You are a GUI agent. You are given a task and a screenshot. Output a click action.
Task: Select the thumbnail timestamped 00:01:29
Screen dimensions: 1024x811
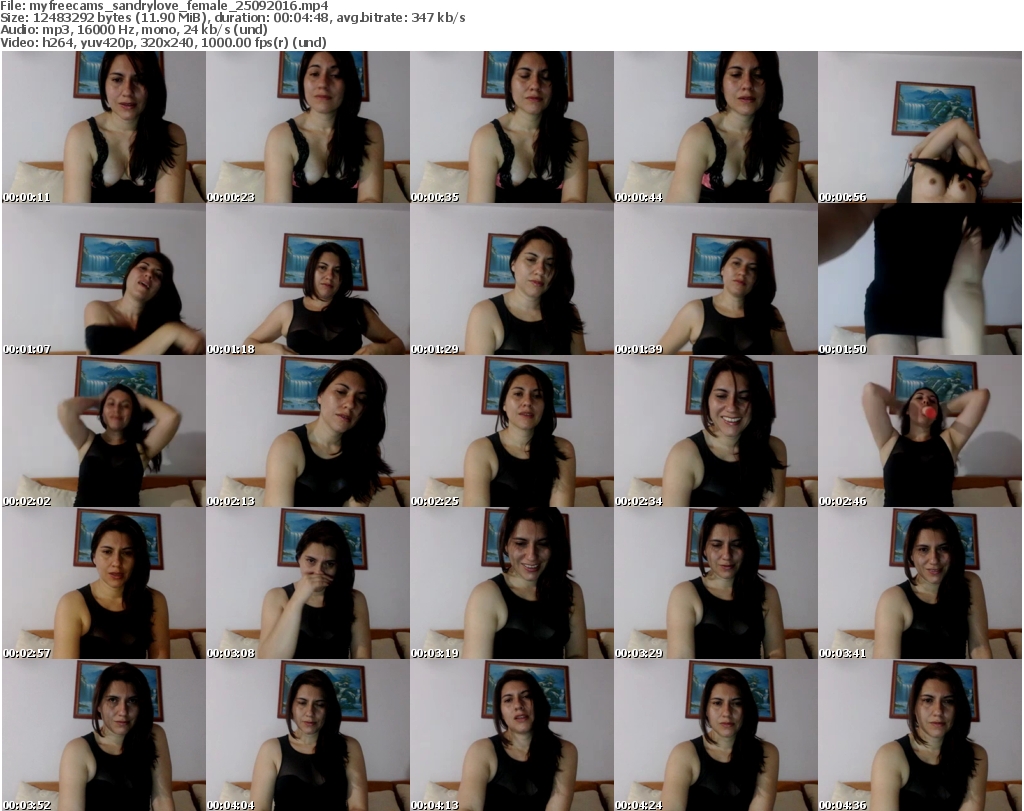511,280
